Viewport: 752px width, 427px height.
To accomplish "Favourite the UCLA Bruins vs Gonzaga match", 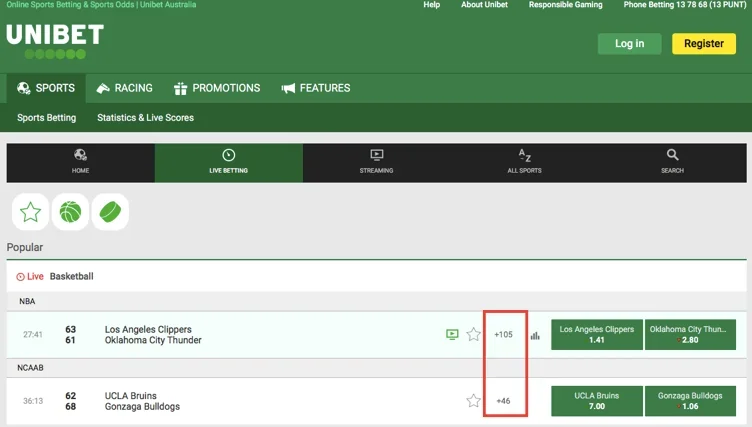I will click(x=473, y=401).
